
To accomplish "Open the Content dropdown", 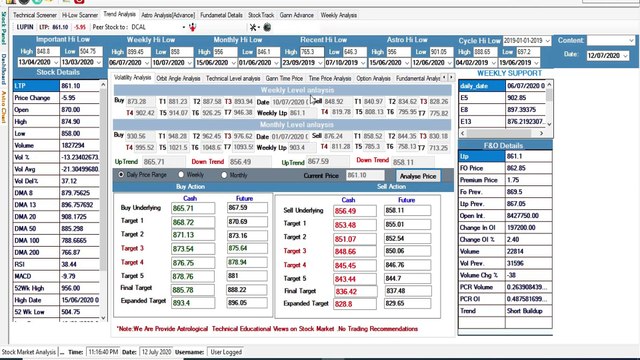I will coord(631,40).
